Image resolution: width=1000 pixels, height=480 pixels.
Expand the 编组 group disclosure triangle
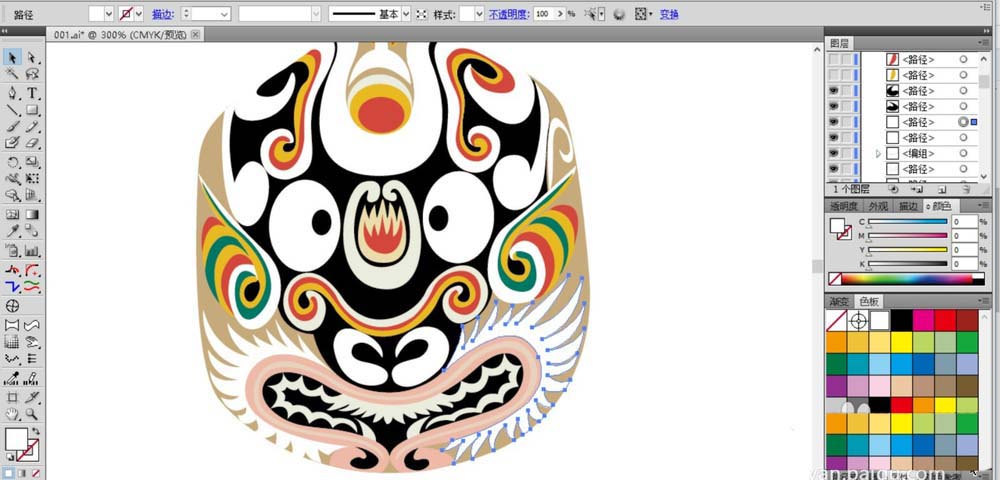tap(878, 154)
